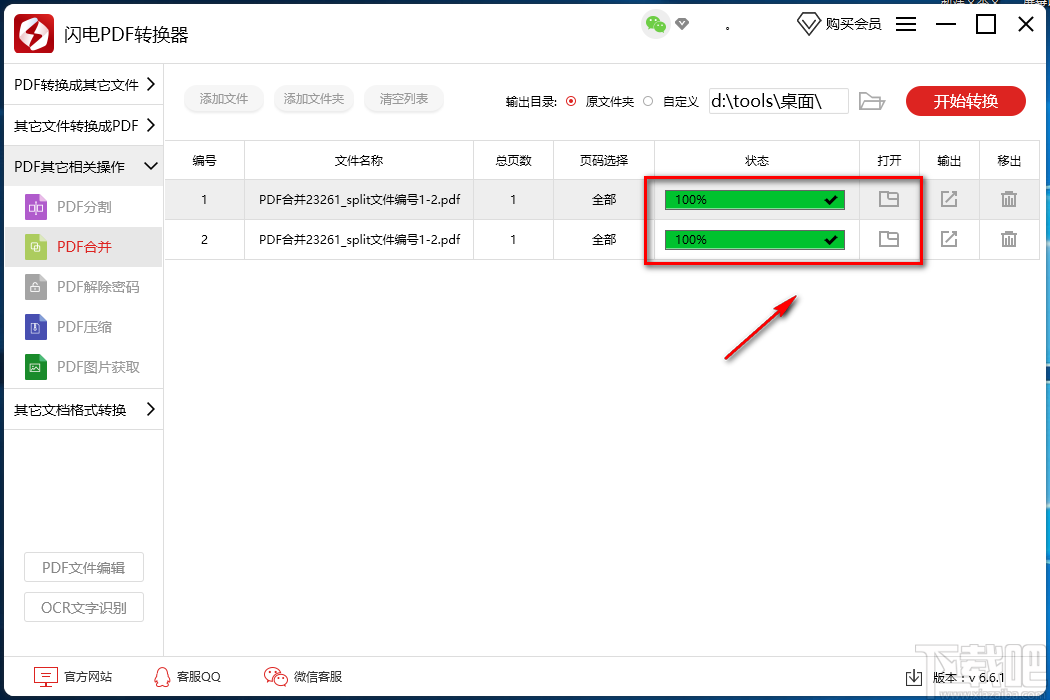Switch to the PDF合并 tab

(x=83, y=247)
